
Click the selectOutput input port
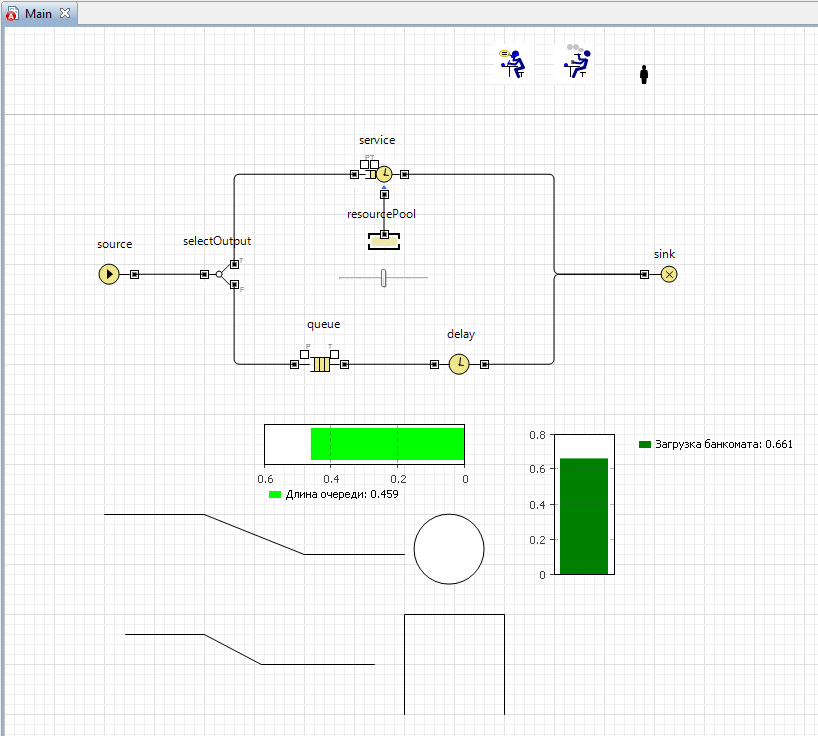point(204,274)
